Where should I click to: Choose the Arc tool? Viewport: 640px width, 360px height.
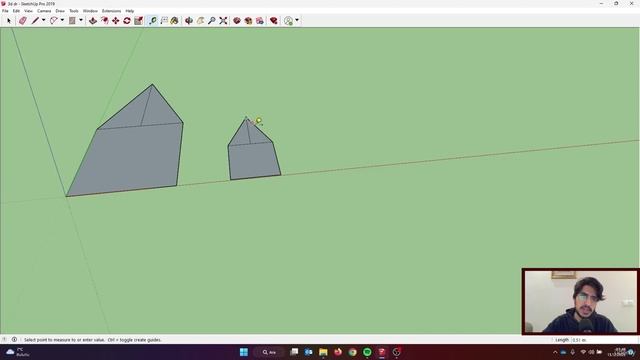[x=53, y=20]
